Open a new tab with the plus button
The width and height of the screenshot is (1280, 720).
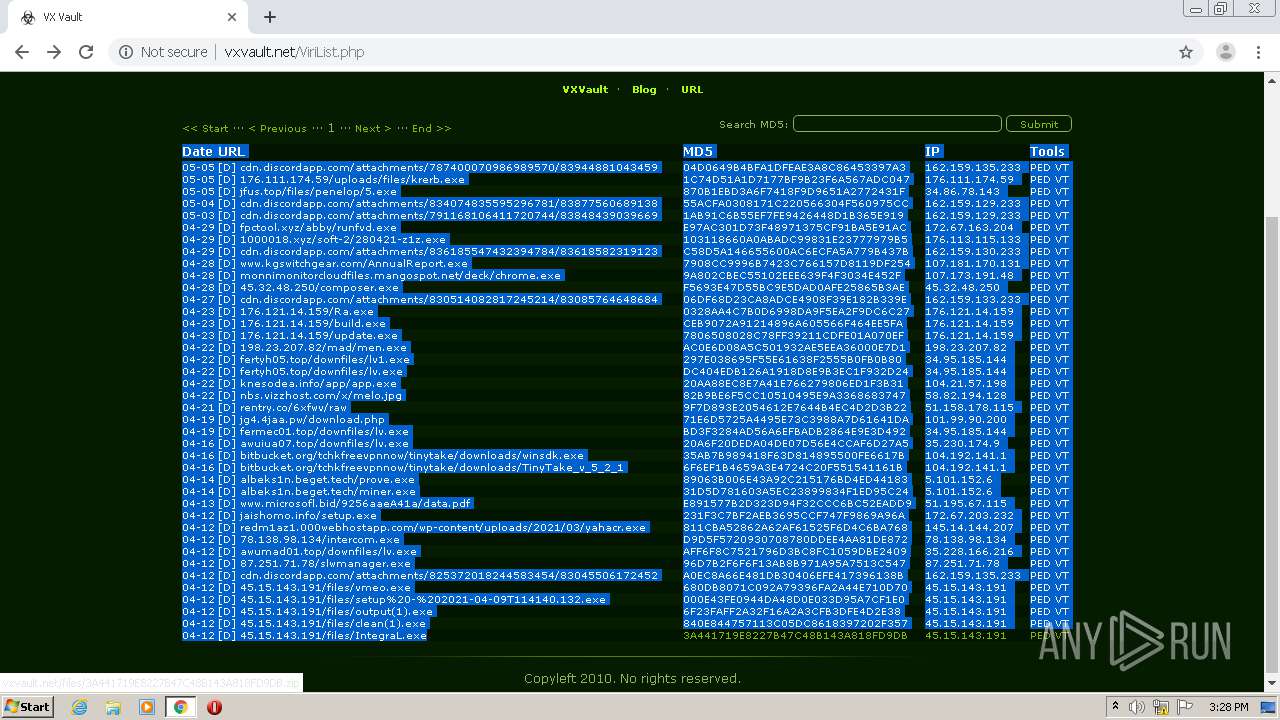tap(270, 17)
